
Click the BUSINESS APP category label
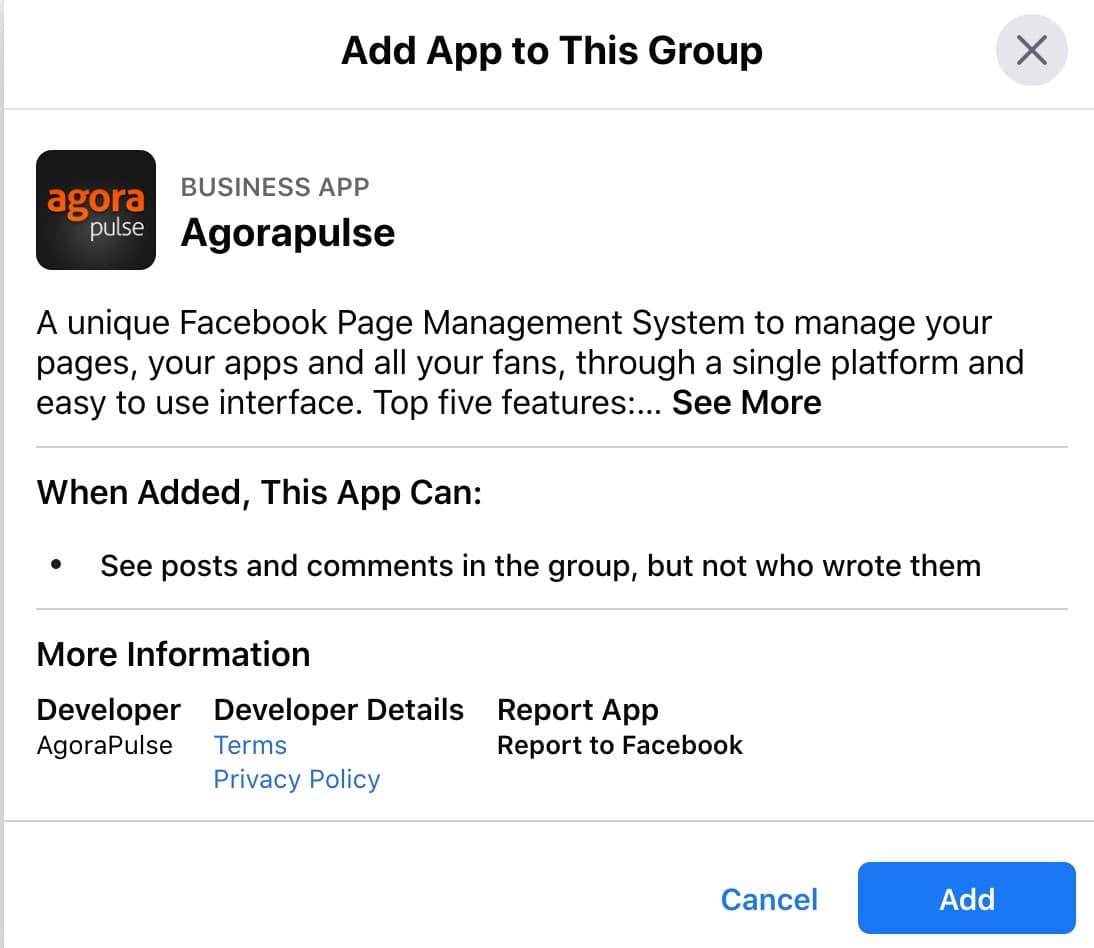coord(275,187)
